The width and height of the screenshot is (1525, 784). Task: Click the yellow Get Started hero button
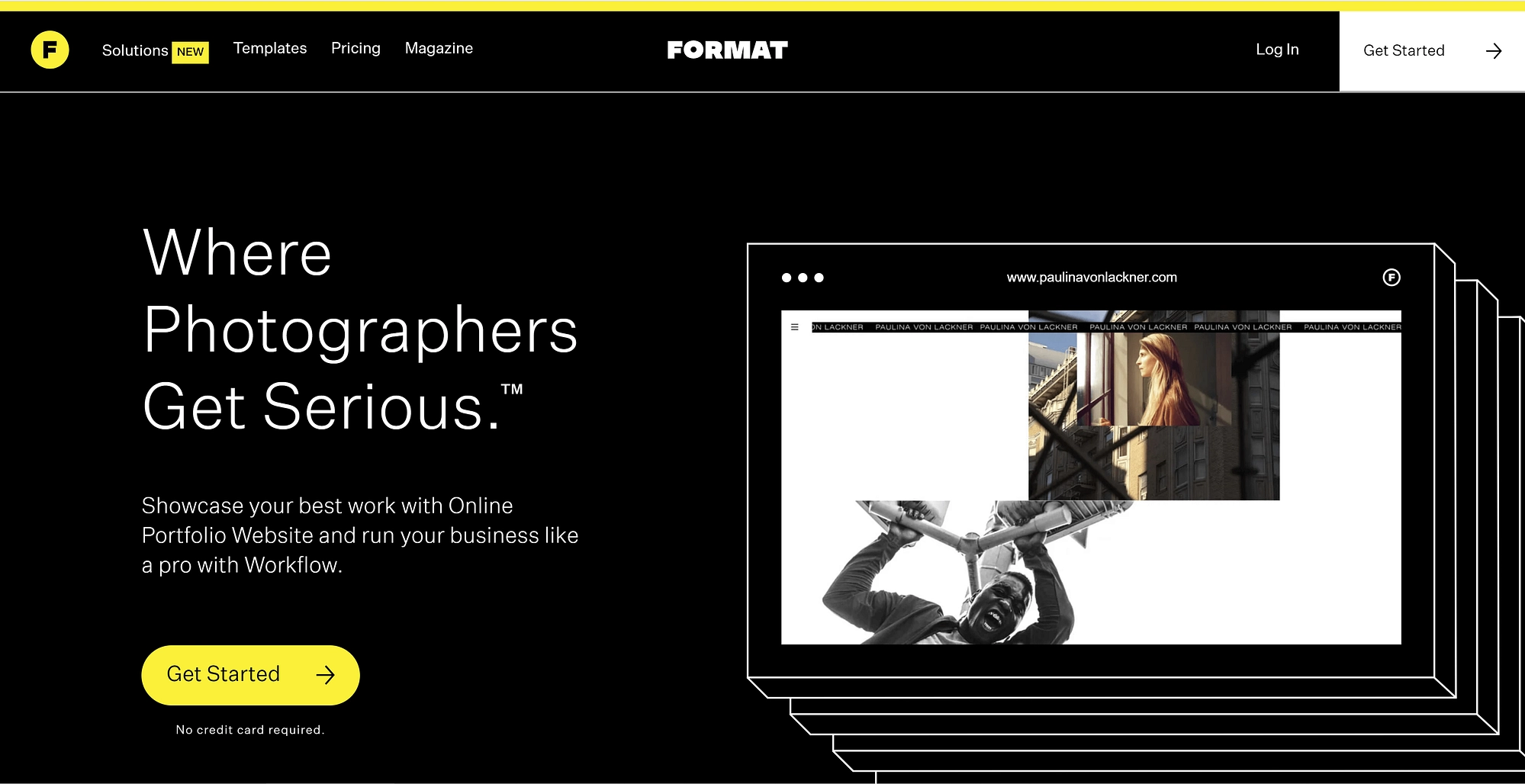(250, 675)
